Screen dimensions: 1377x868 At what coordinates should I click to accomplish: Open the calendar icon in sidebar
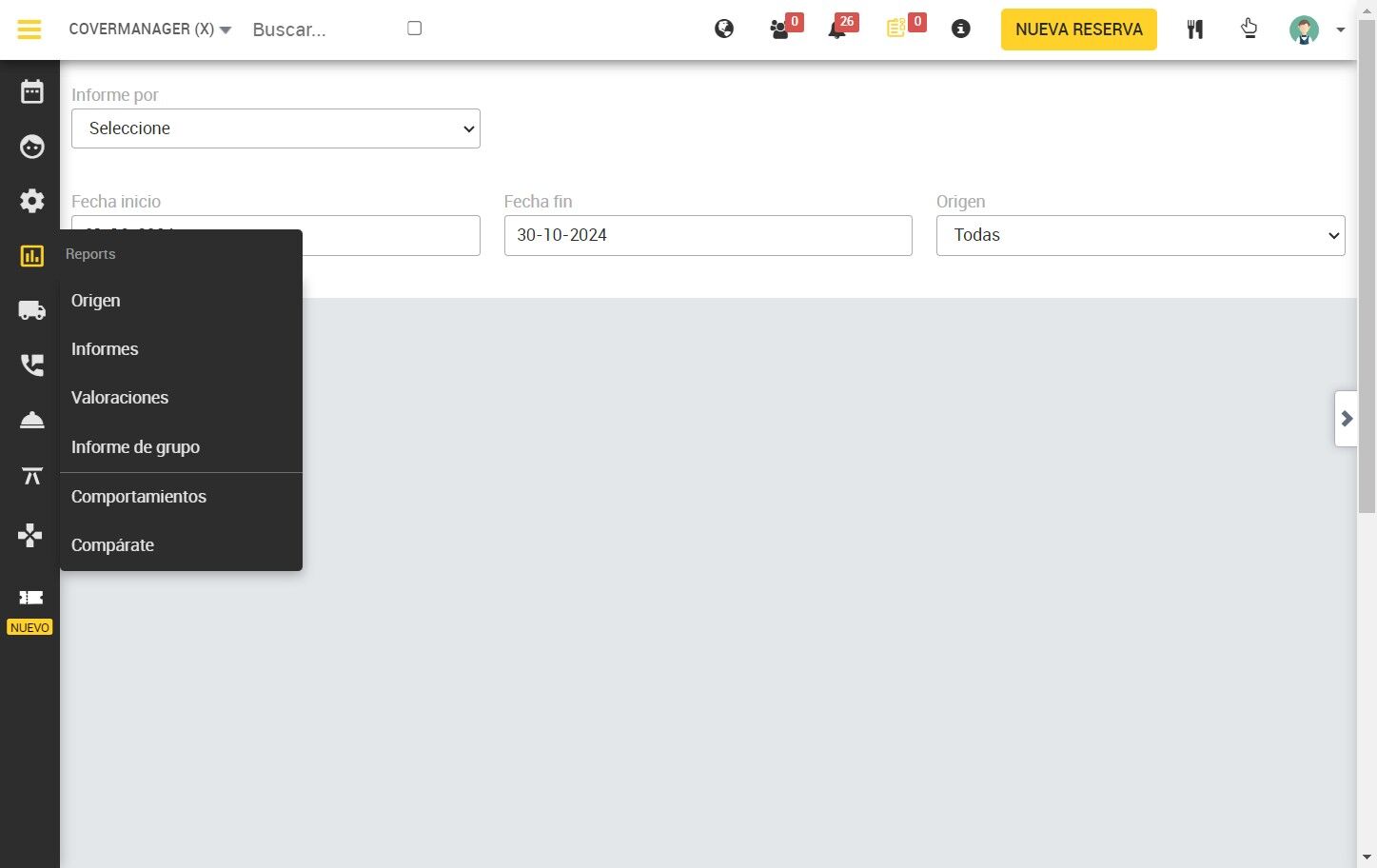pyautogui.click(x=32, y=91)
